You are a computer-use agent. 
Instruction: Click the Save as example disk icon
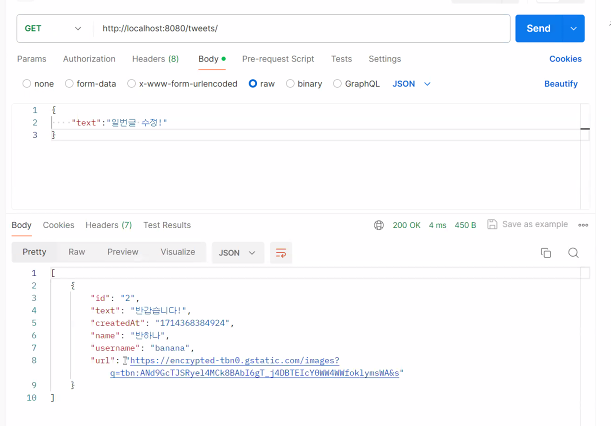[492, 224]
